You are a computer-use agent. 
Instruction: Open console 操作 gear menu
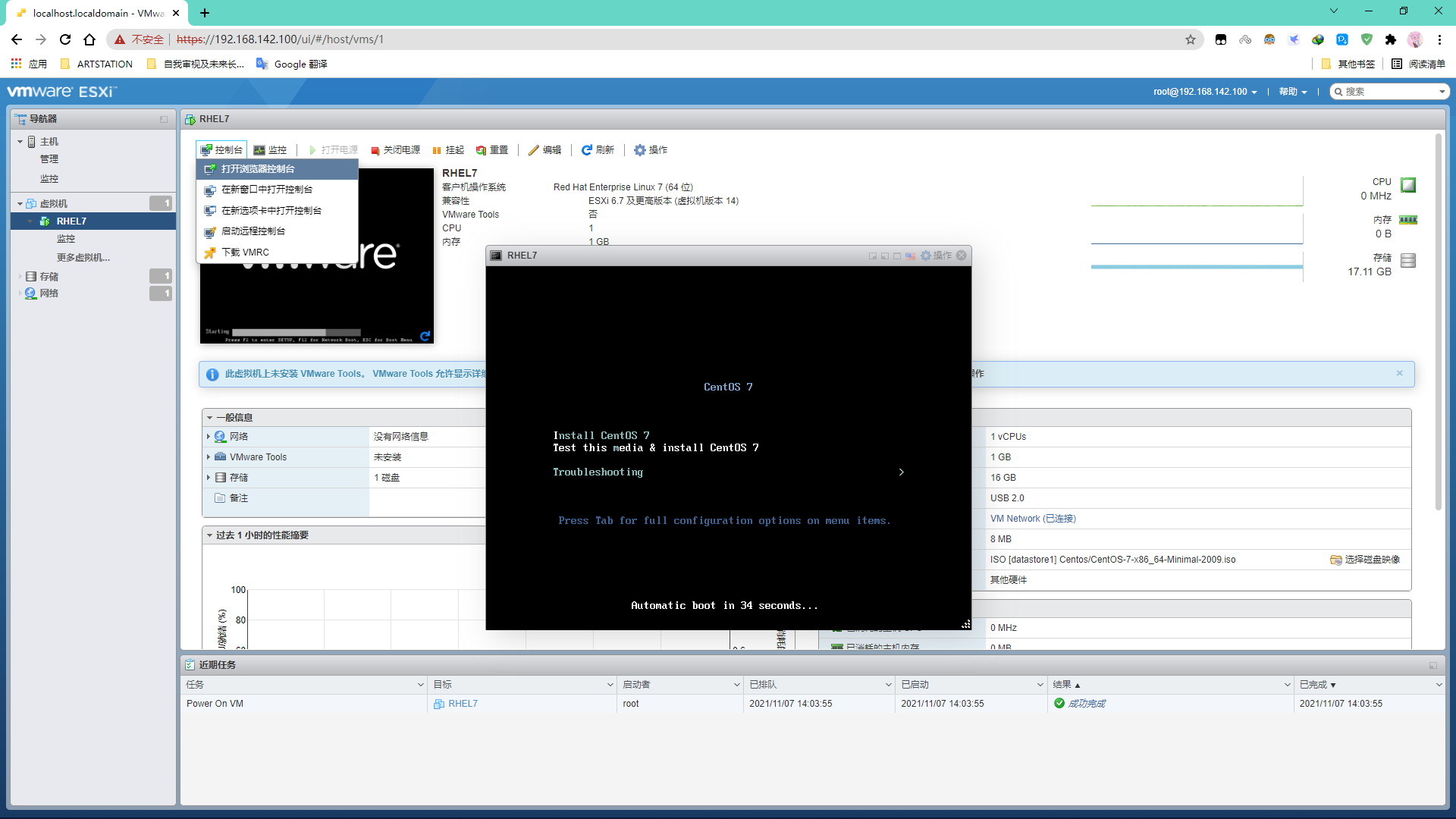point(936,256)
